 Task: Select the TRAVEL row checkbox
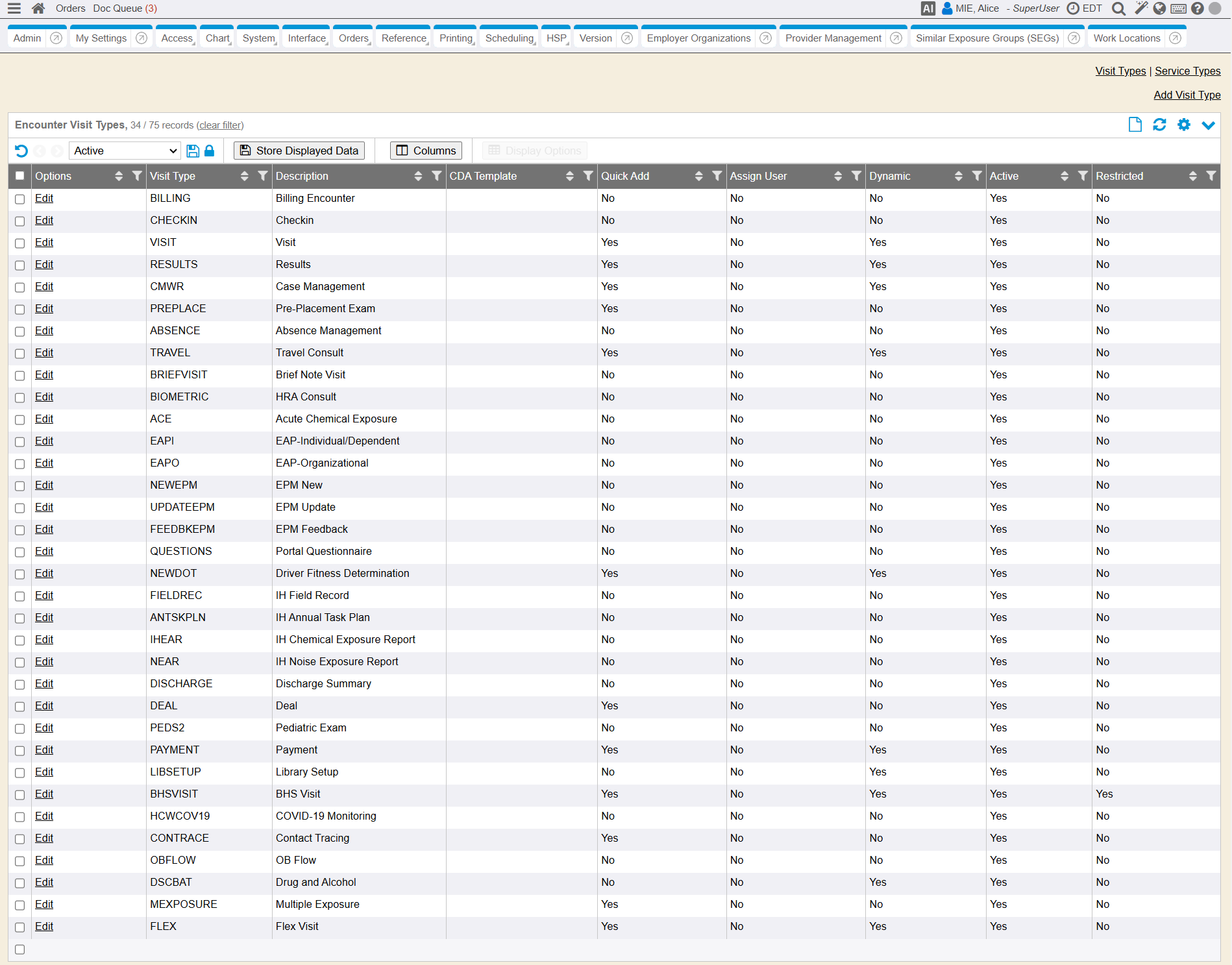[x=20, y=354]
